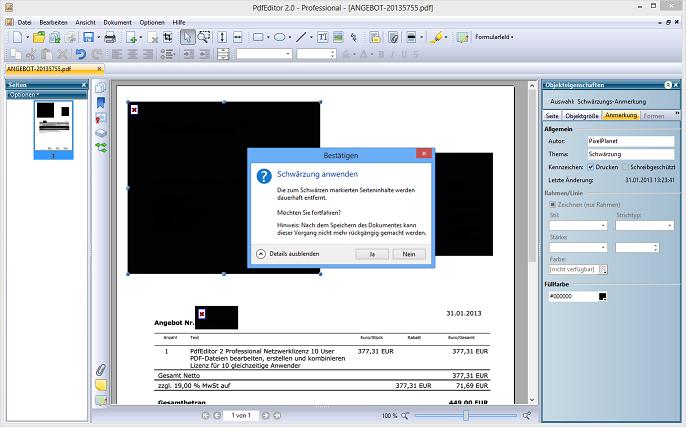Open the Bearbeiten menu

[53, 22]
